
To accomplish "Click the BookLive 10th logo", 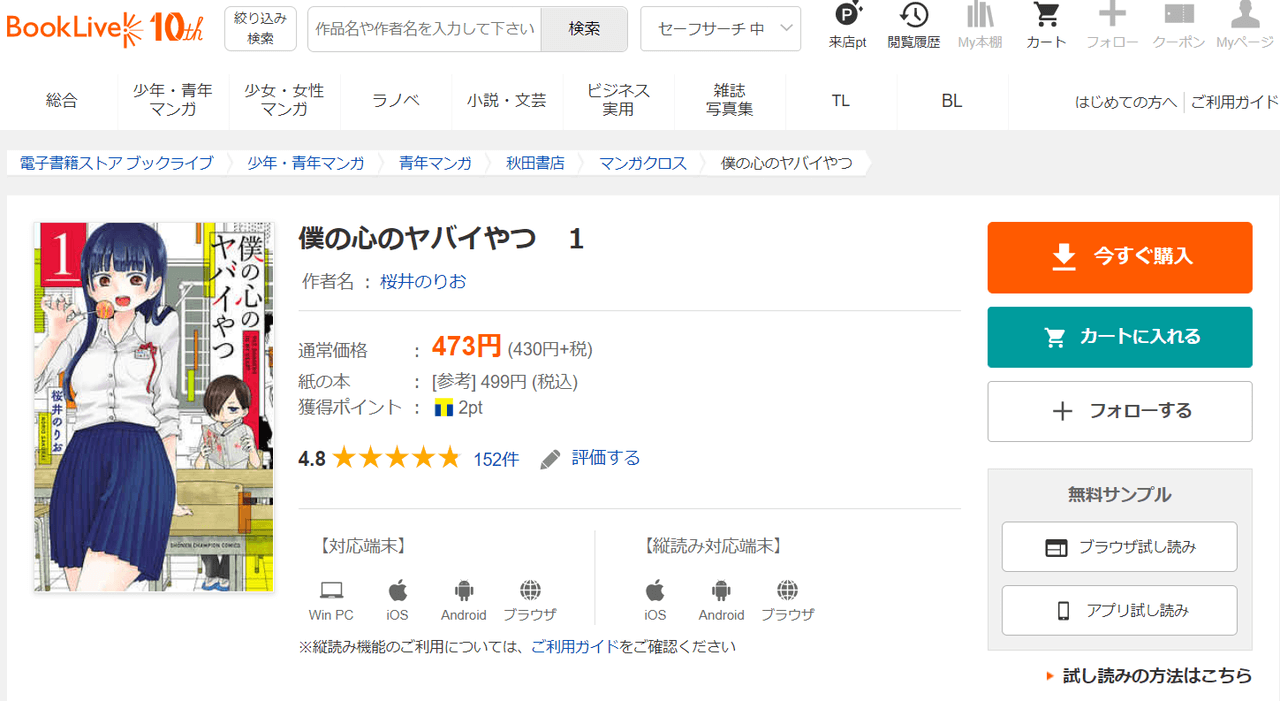I will point(105,28).
